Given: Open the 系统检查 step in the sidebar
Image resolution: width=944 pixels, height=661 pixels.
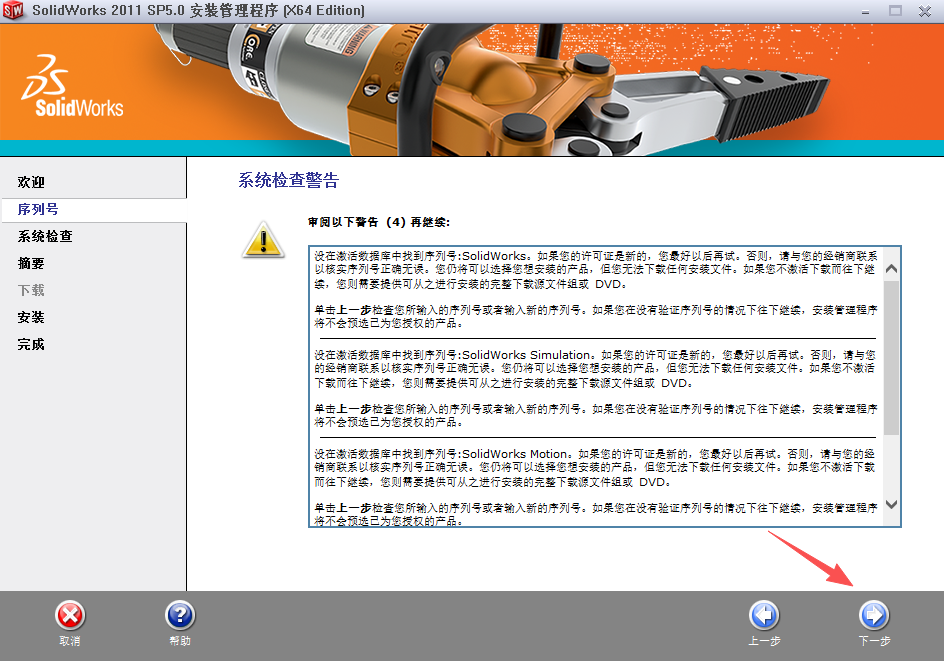Looking at the screenshot, I should (x=45, y=237).
